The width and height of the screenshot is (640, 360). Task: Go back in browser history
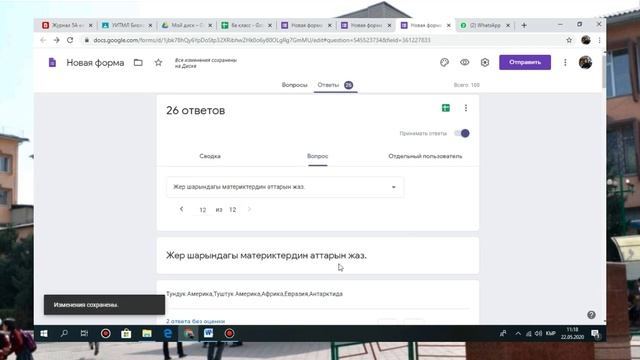pyautogui.click(x=43, y=40)
